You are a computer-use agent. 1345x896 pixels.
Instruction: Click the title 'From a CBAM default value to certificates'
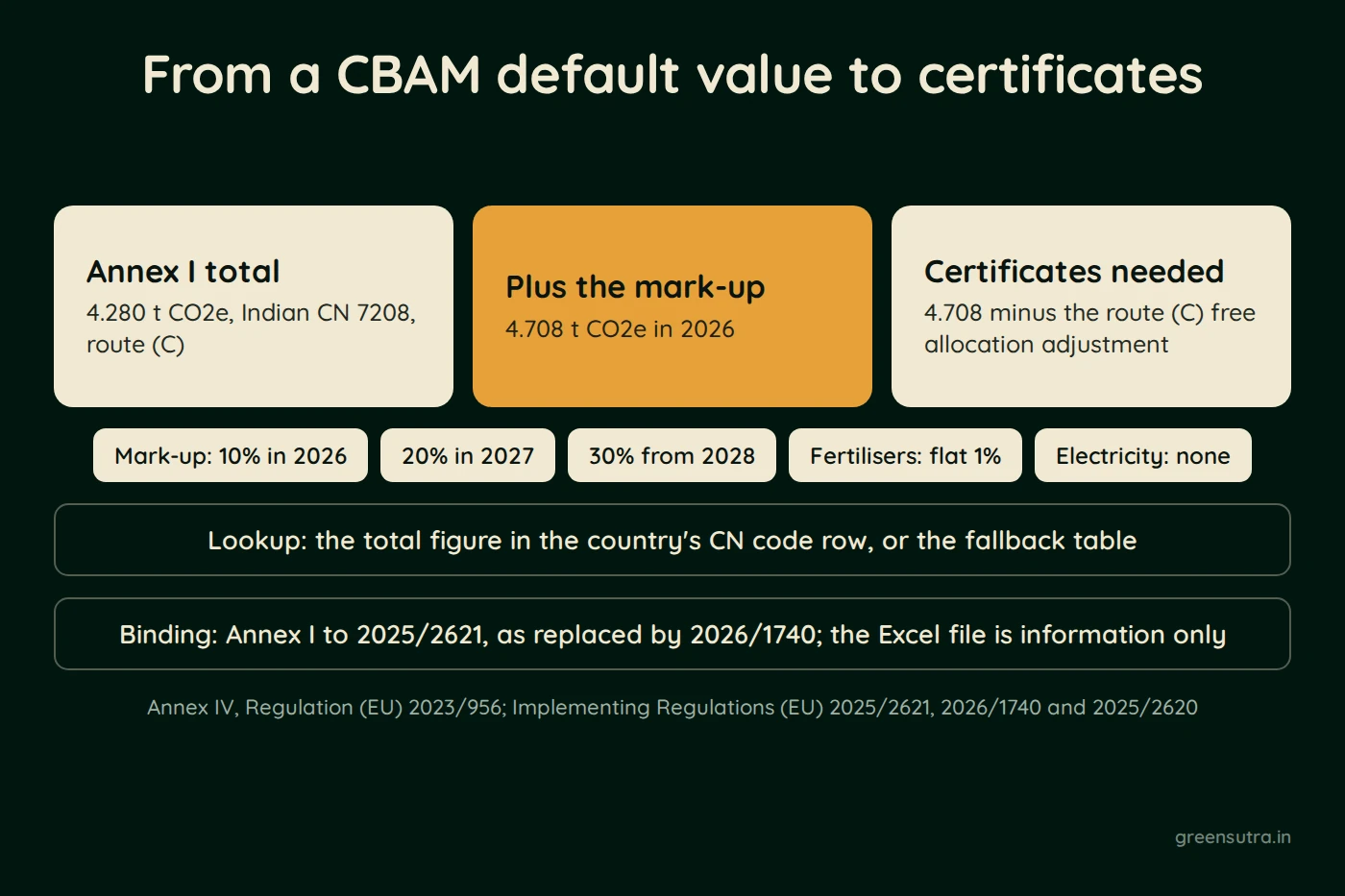click(672, 75)
